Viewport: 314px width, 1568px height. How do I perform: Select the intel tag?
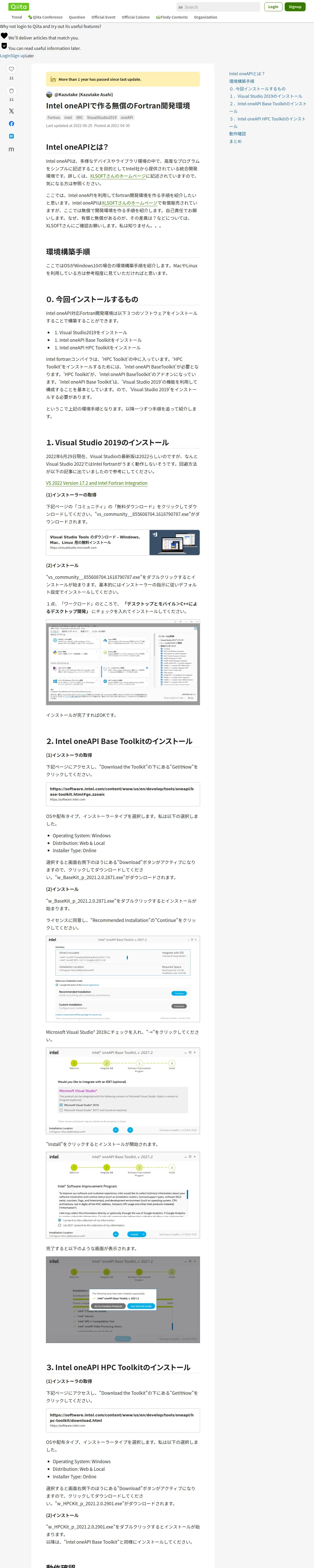click(68, 118)
